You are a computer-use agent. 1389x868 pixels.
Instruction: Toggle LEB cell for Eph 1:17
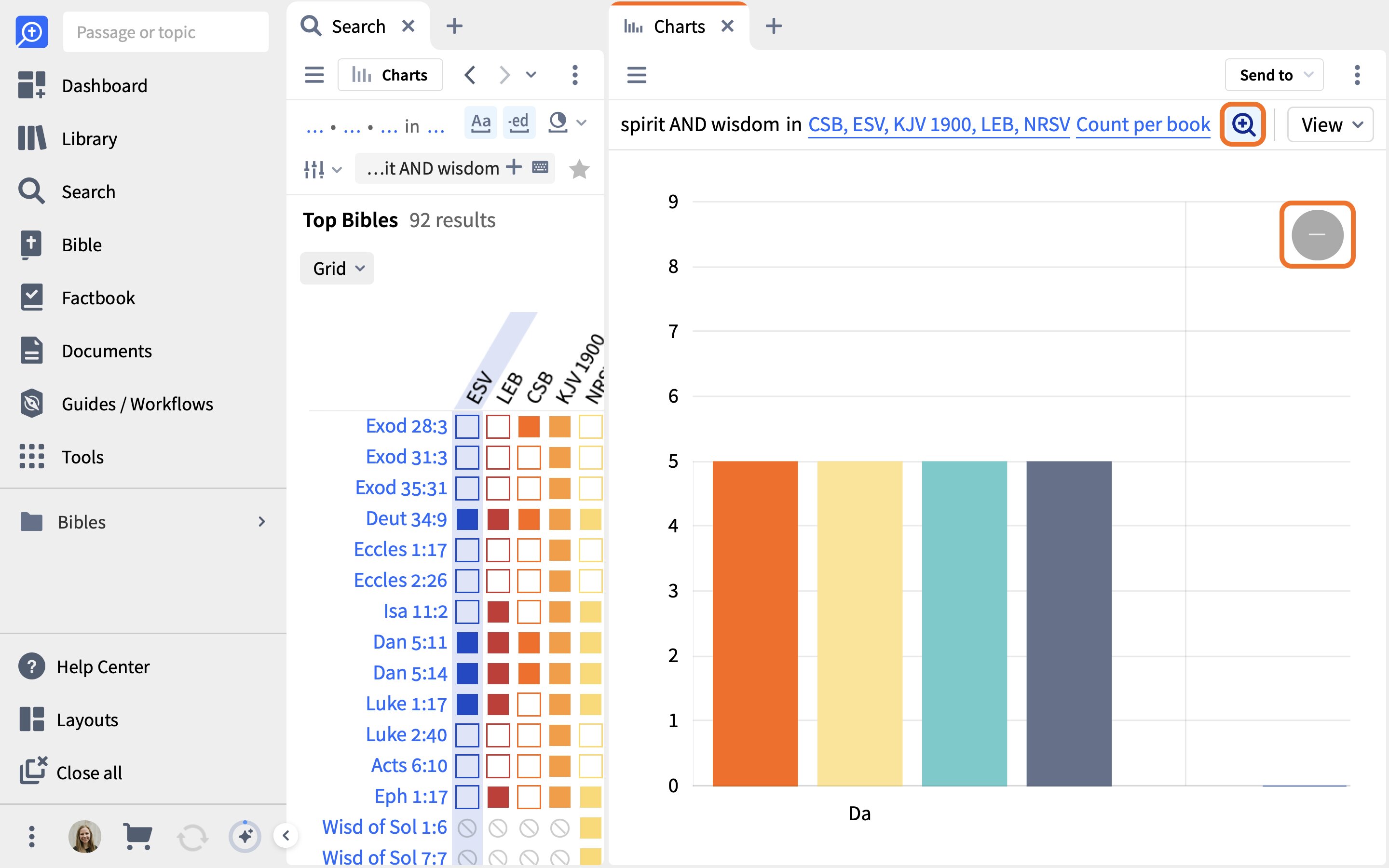click(x=498, y=797)
